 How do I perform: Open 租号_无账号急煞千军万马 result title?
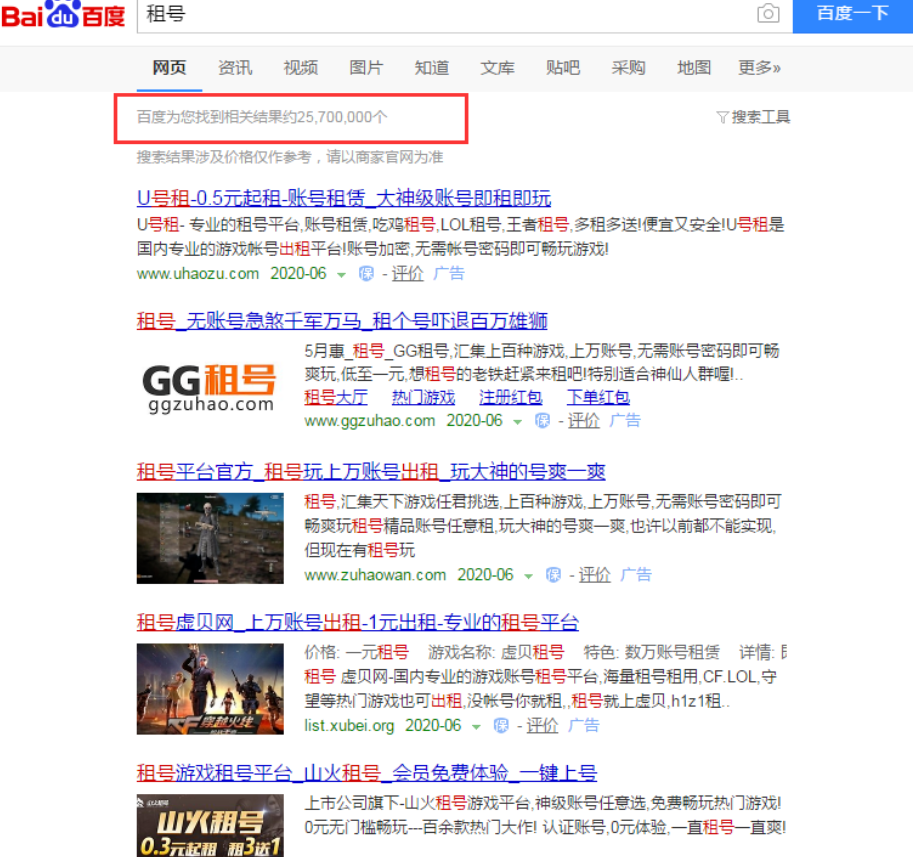coord(342,321)
